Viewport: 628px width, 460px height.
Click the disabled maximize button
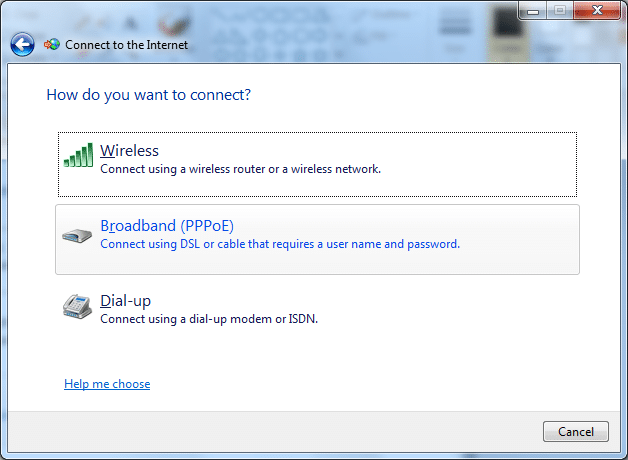click(560, 10)
